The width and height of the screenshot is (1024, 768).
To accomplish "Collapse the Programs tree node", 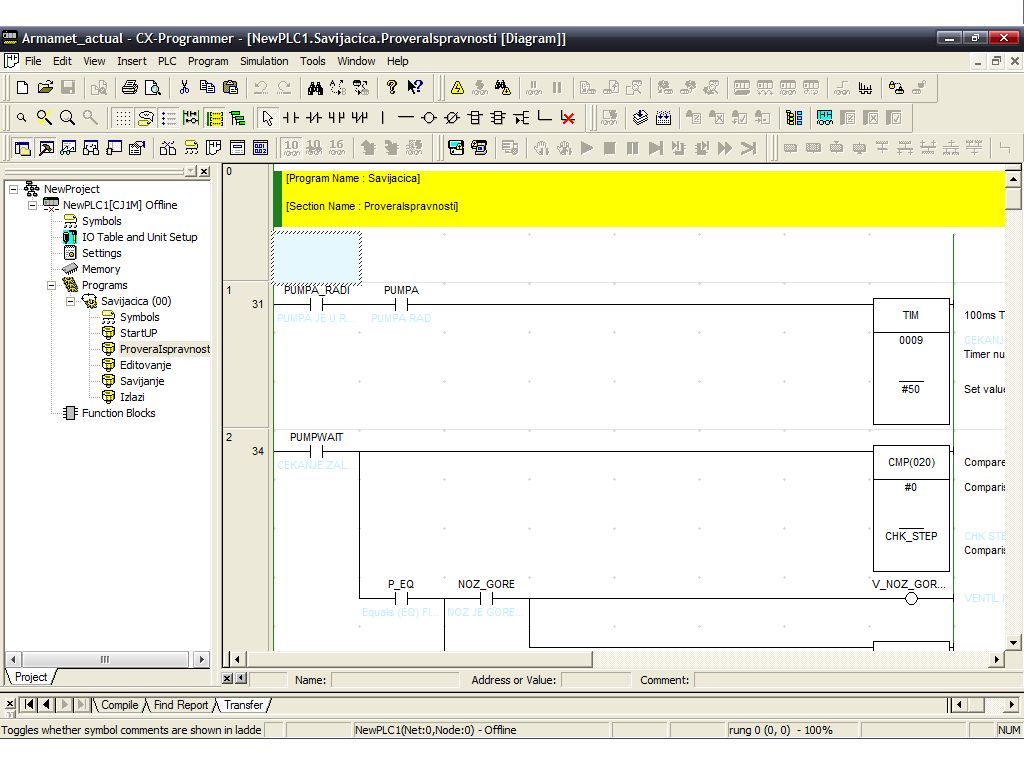I will [x=52, y=285].
